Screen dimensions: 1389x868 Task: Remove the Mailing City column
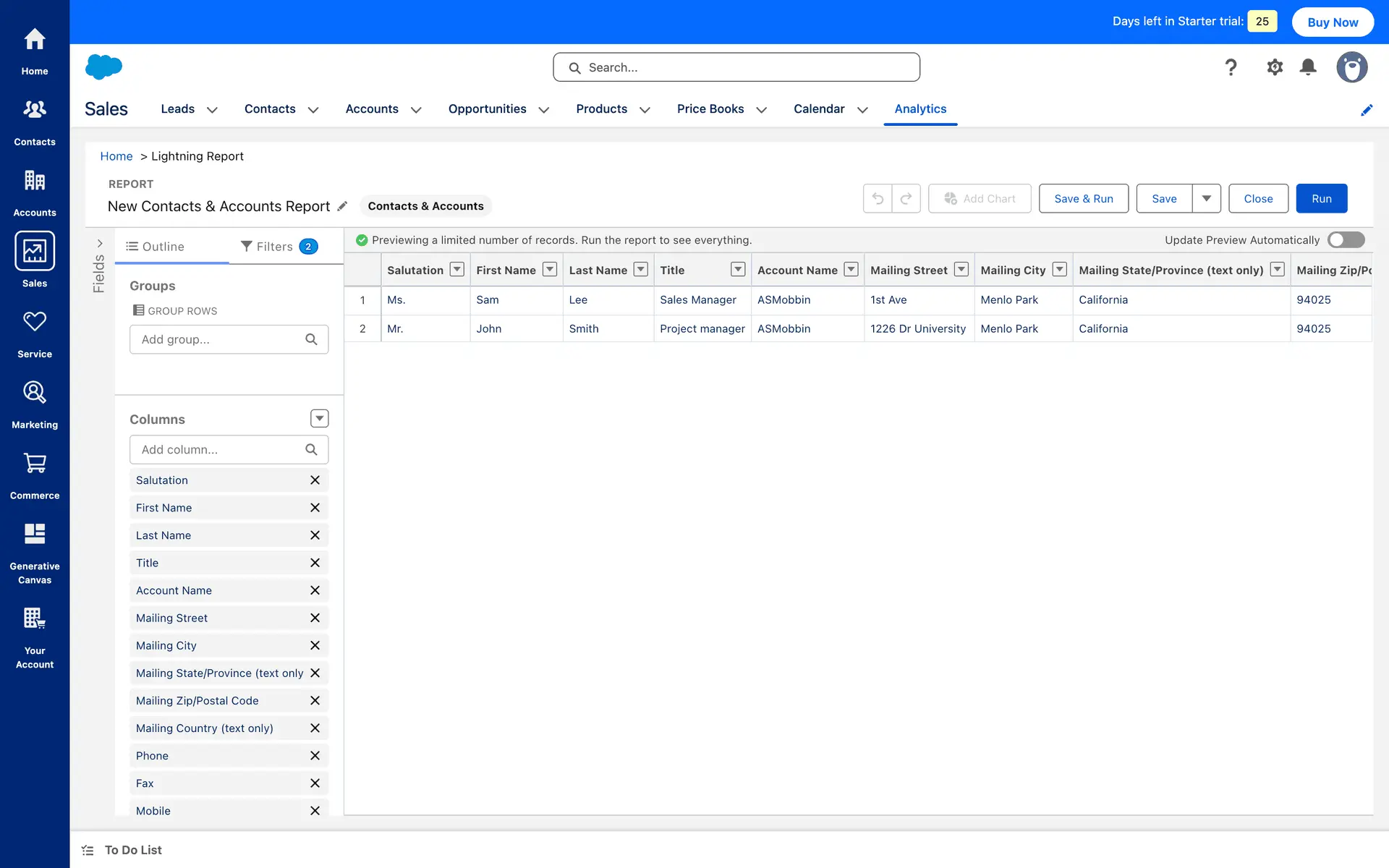[315, 645]
